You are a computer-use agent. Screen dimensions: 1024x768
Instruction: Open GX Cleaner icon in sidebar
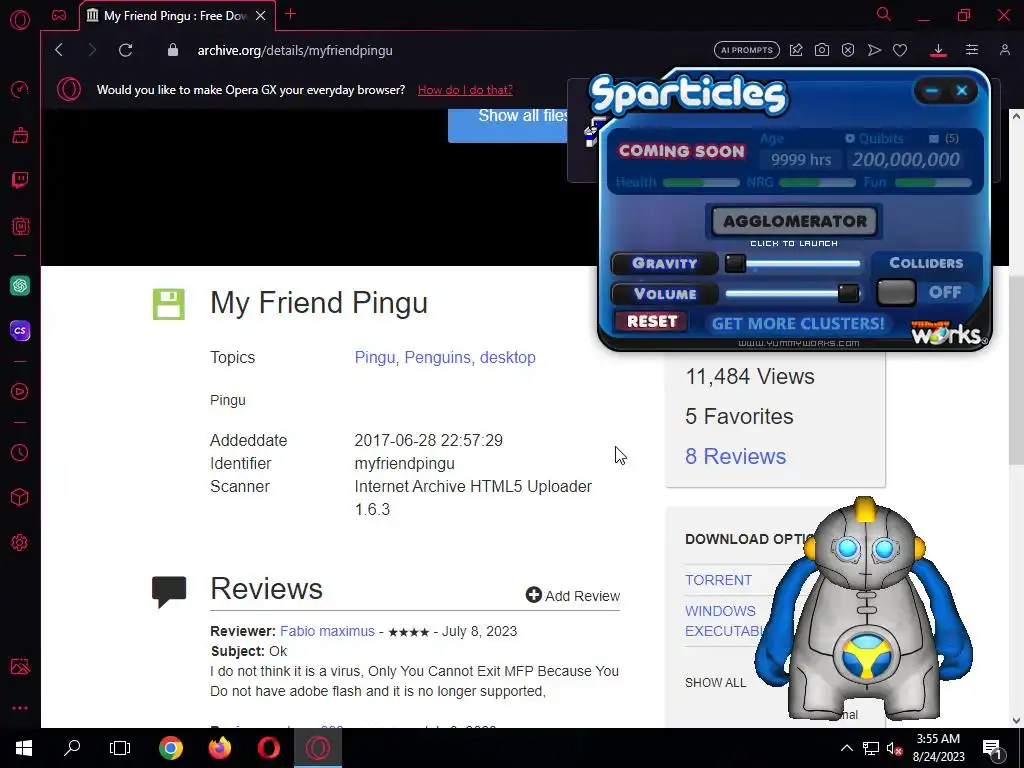click(20, 135)
